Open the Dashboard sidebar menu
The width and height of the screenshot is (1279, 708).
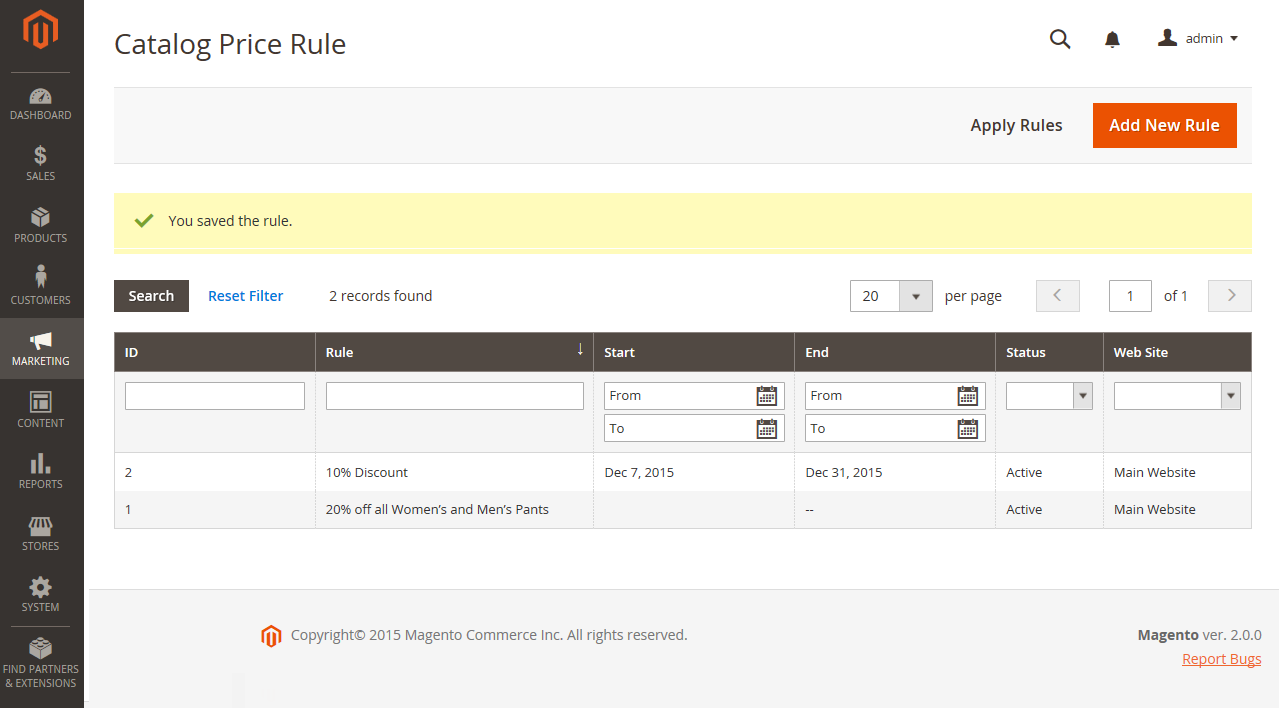[41, 104]
